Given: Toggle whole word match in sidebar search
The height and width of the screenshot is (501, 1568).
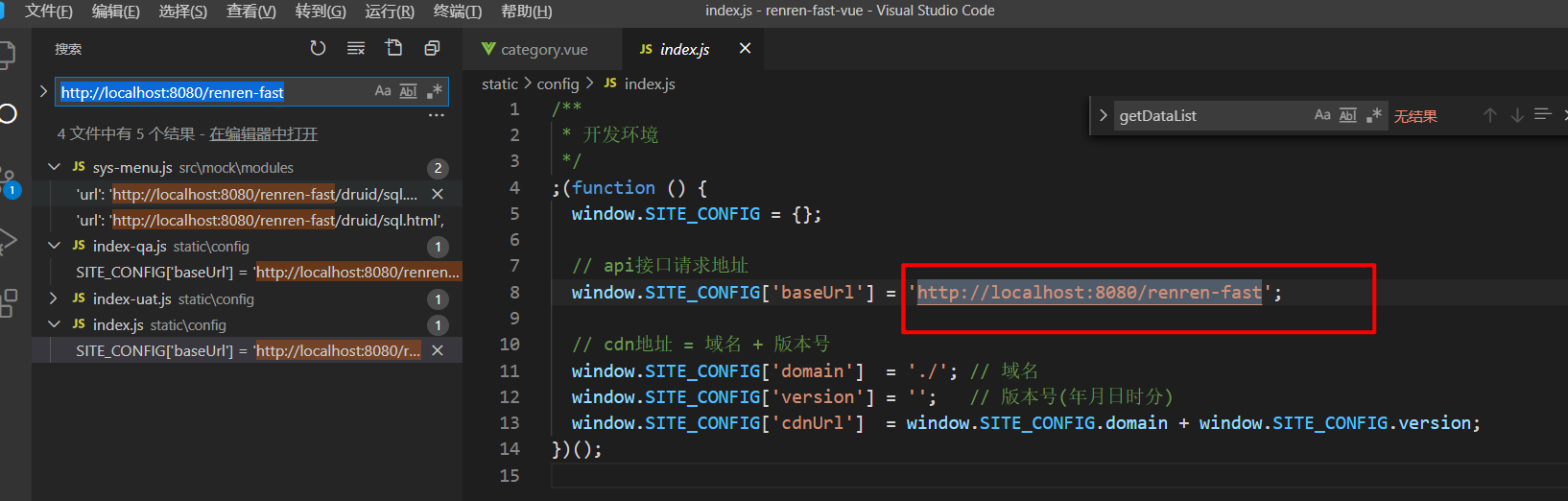Looking at the screenshot, I should (x=408, y=91).
